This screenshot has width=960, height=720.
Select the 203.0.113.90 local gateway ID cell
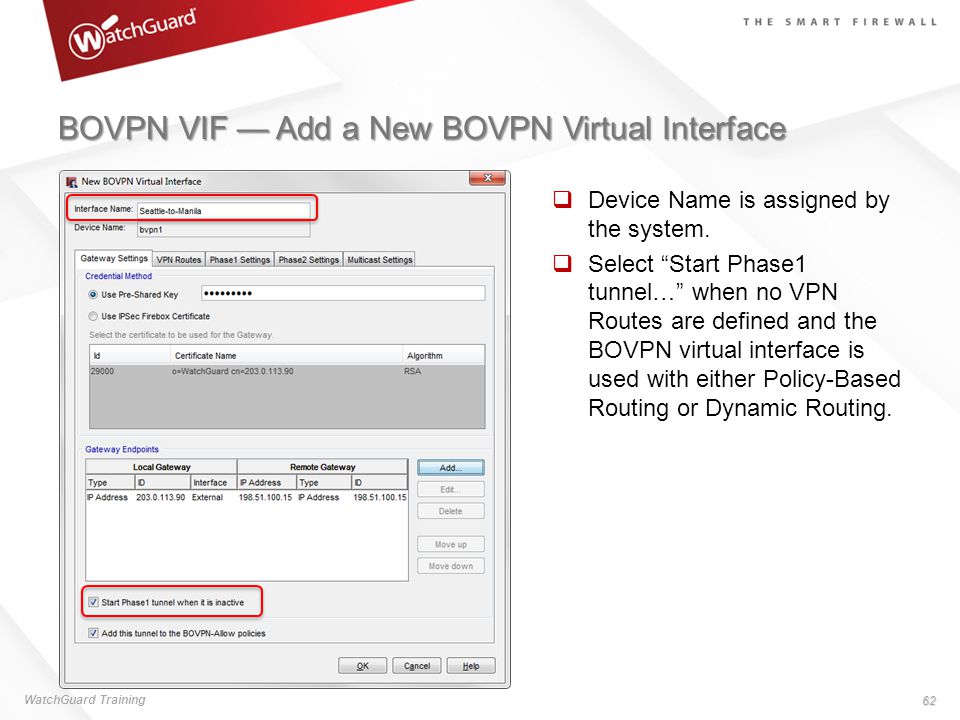[160, 497]
